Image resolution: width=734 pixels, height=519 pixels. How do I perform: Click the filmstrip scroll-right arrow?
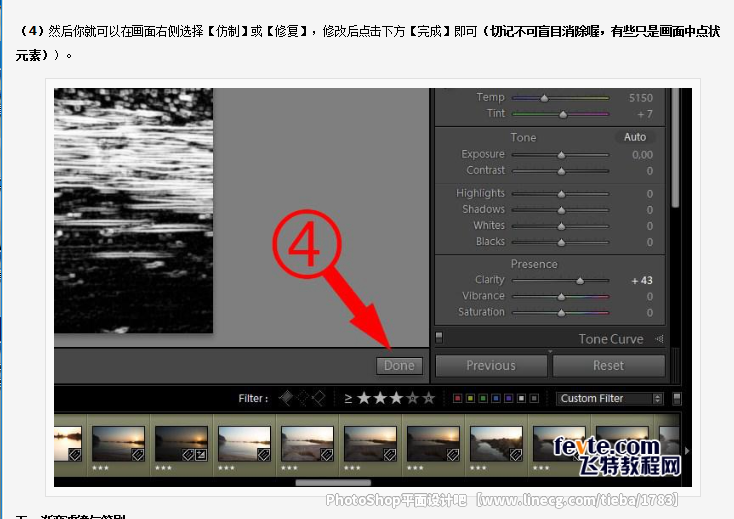[687, 451]
